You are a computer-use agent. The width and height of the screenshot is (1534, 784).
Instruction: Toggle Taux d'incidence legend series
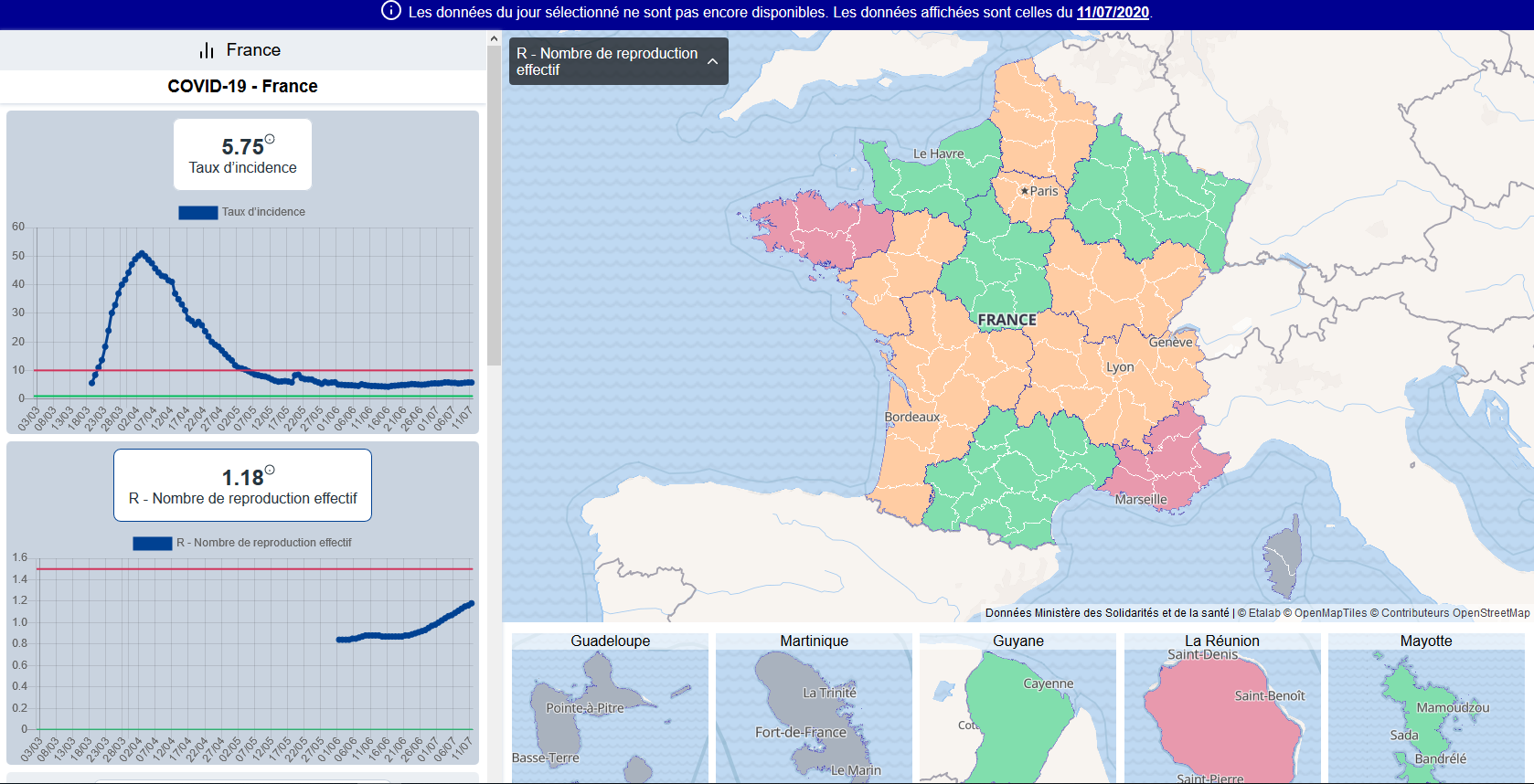click(198, 212)
